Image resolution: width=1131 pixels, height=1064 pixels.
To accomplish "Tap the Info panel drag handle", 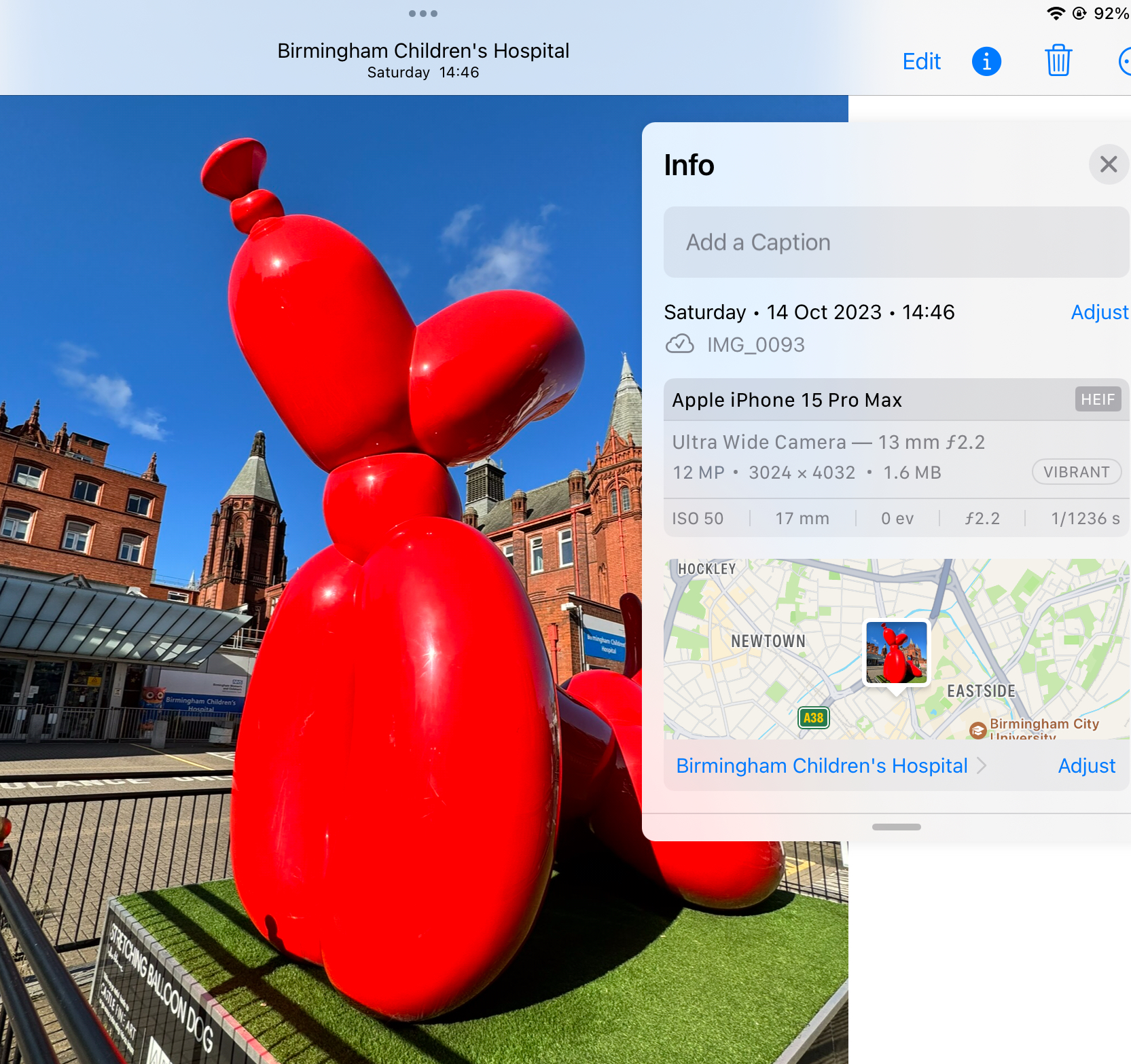I will point(897,827).
